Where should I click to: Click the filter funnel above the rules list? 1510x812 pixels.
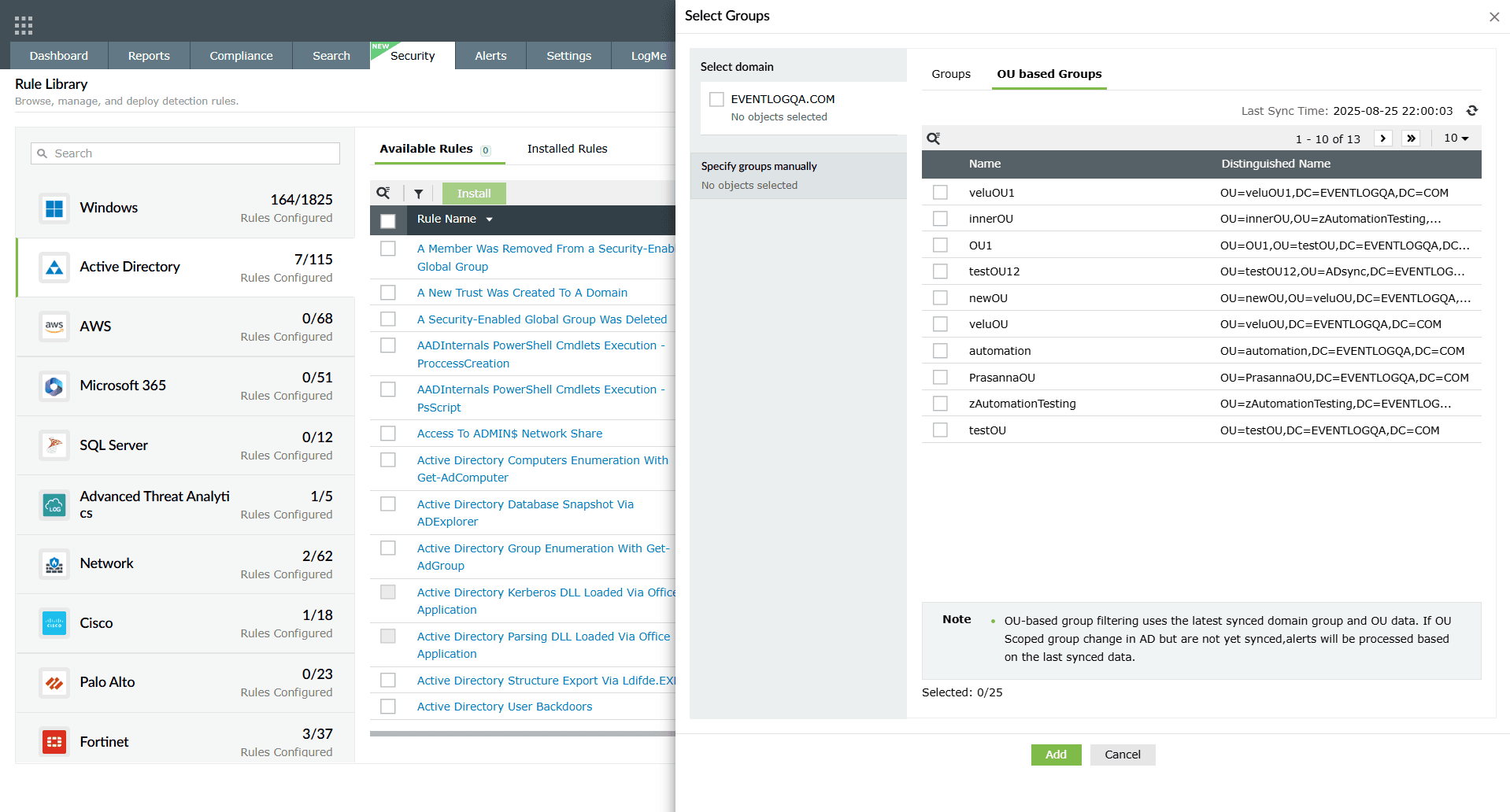419,193
